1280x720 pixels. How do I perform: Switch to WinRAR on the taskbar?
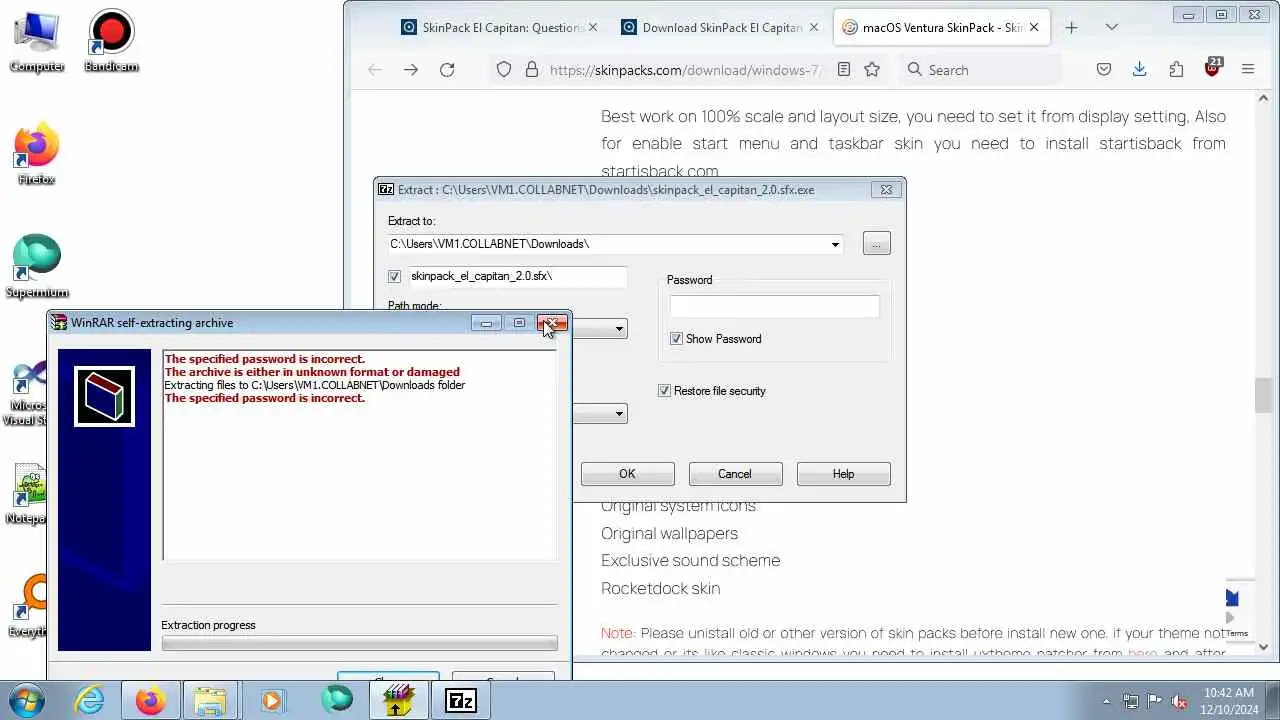(x=399, y=700)
